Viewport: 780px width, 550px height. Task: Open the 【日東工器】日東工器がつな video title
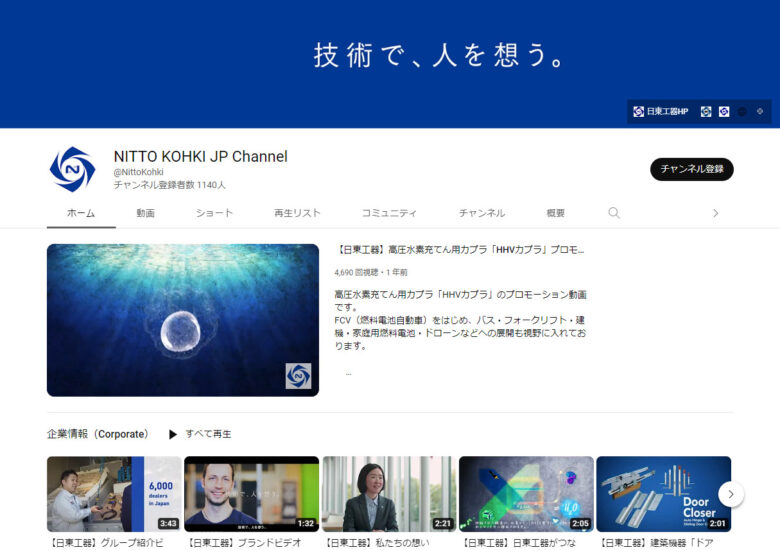coord(518,543)
